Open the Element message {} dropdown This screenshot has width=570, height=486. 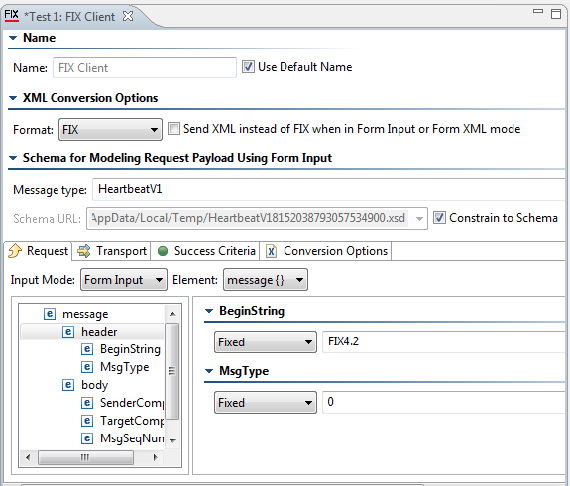coord(265,280)
